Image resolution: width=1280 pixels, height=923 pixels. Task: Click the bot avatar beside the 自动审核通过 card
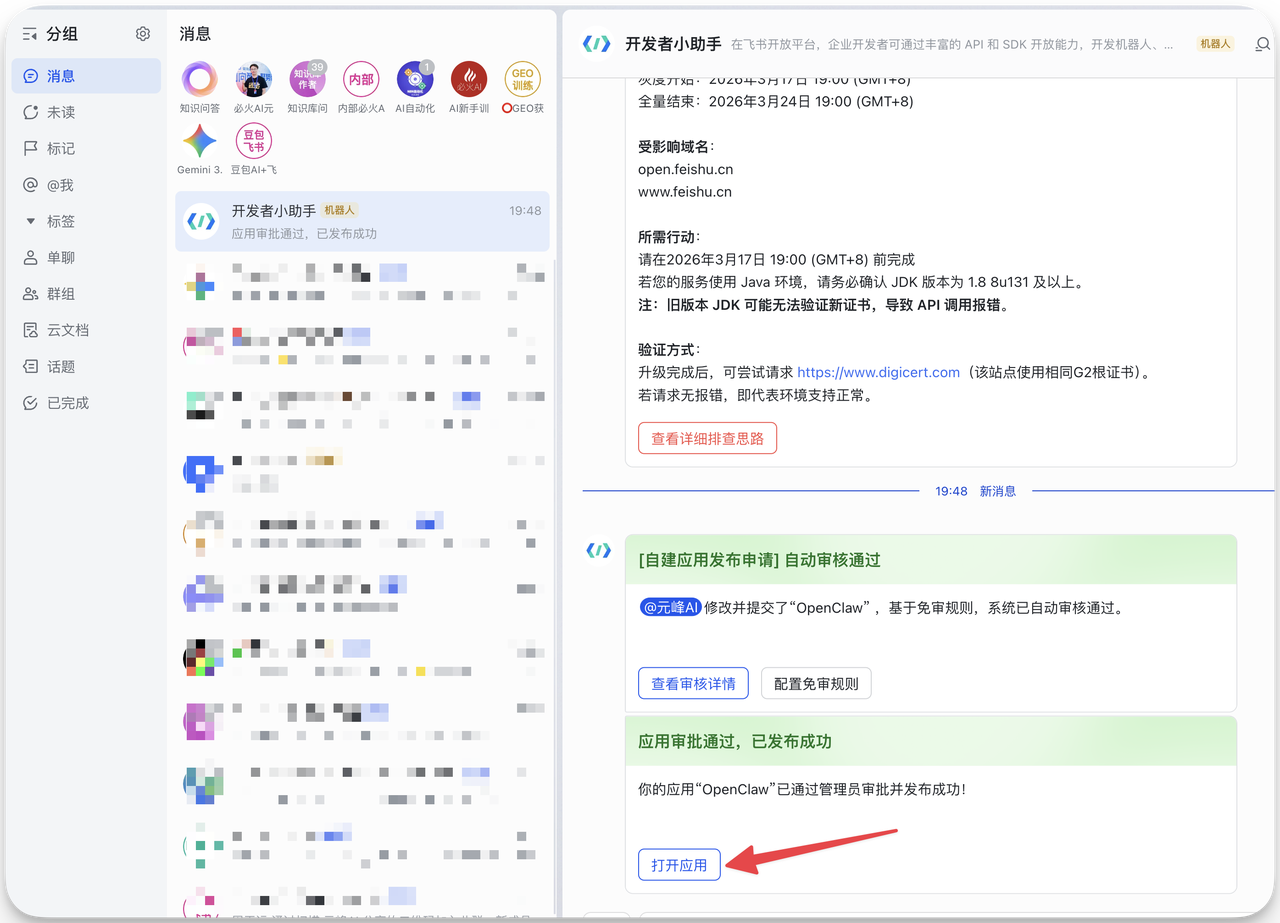(598, 550)
